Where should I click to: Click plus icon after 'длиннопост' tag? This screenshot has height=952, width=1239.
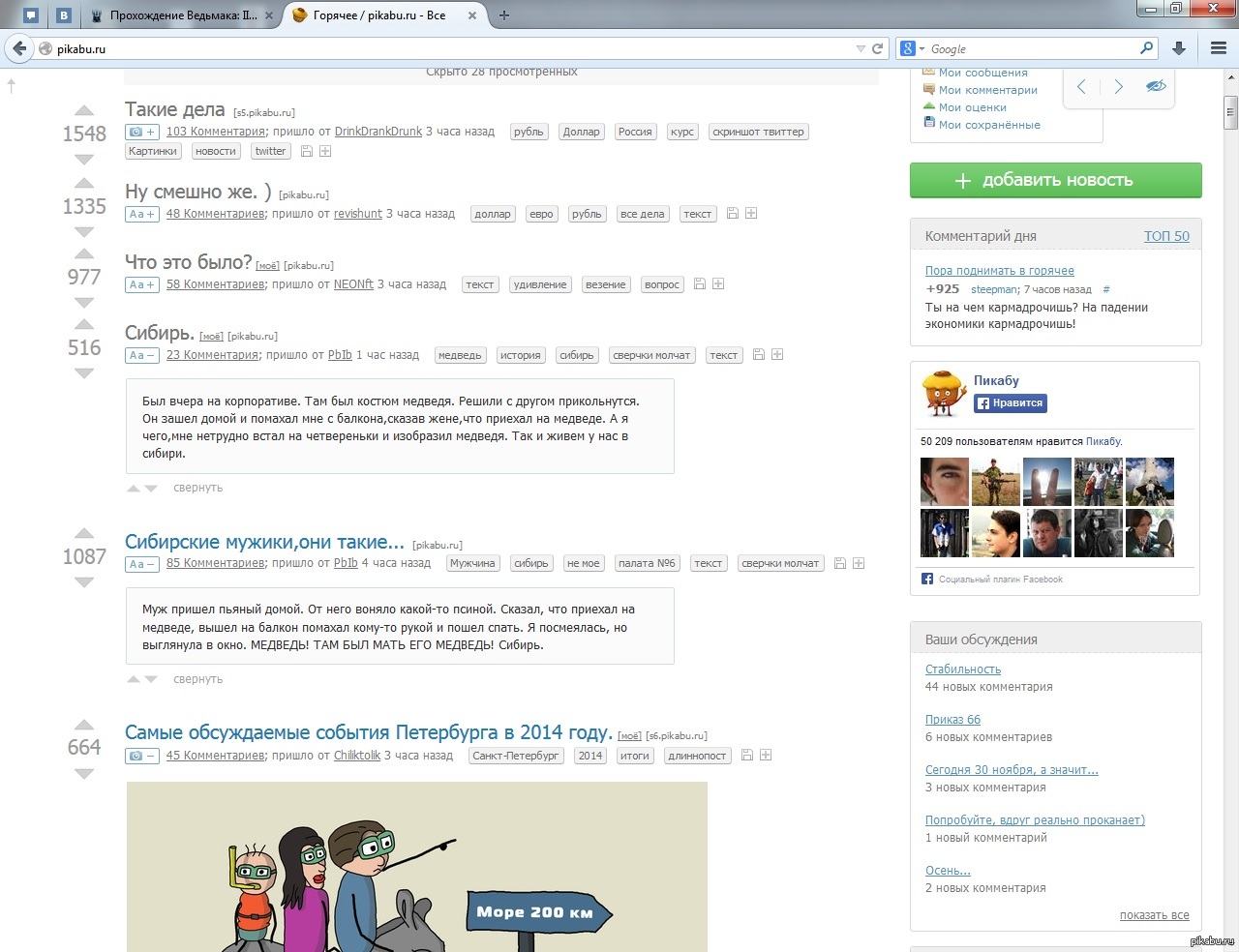[x=766, y=755]
